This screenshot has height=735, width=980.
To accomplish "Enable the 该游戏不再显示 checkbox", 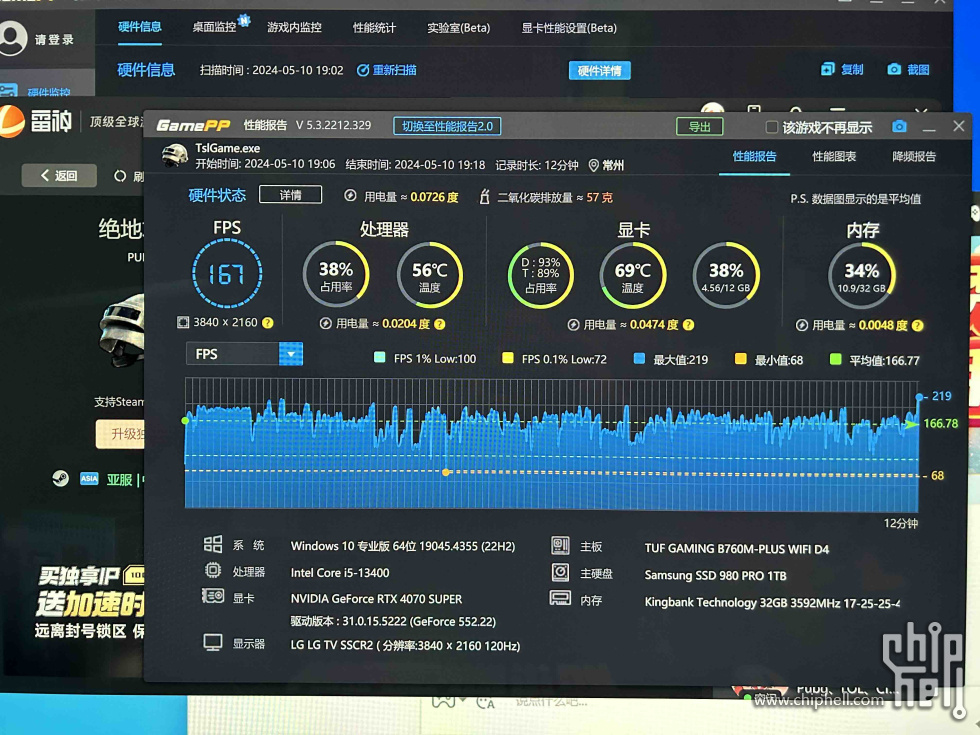I will (x=772, y=128).
